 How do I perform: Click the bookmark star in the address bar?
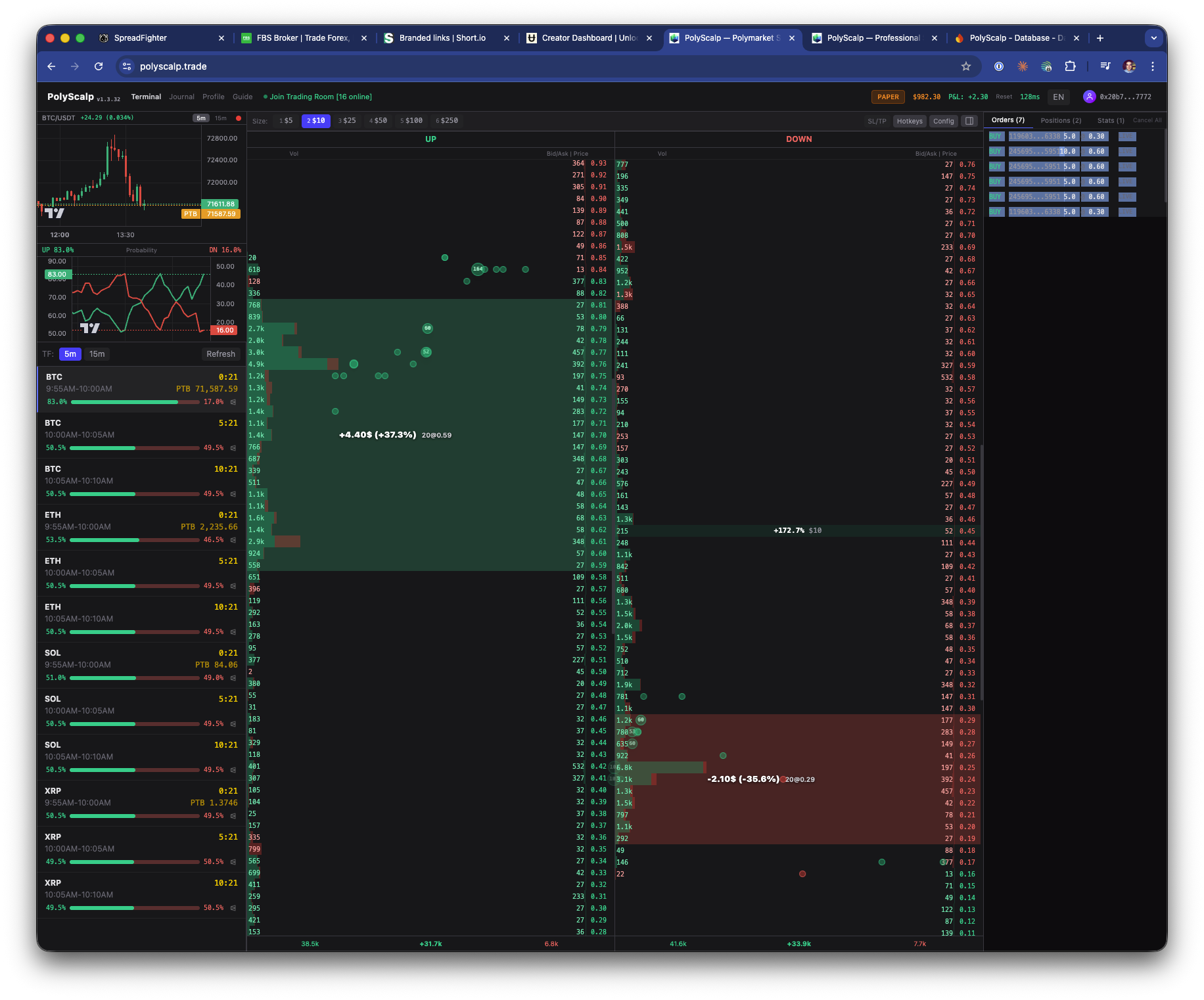click(x=966, y=66)
